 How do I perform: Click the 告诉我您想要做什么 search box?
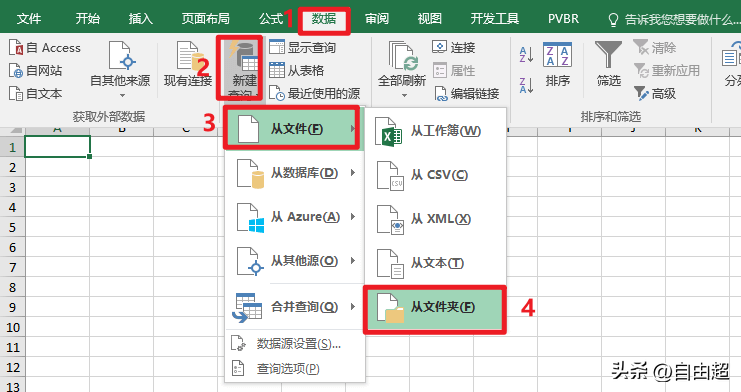[x=673, y=19]
